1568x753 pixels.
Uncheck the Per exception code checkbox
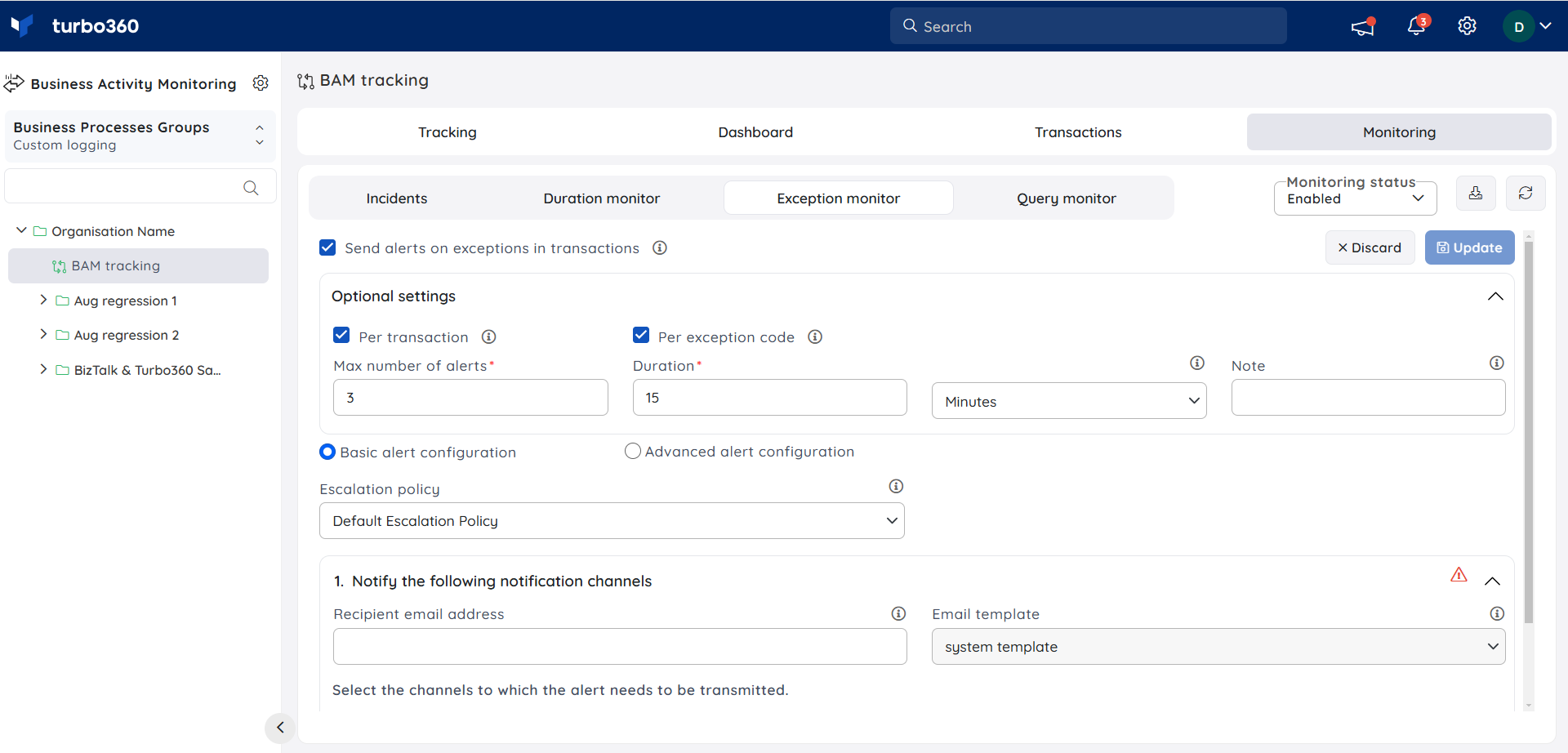pyautogui.click(x=641, y=336)
